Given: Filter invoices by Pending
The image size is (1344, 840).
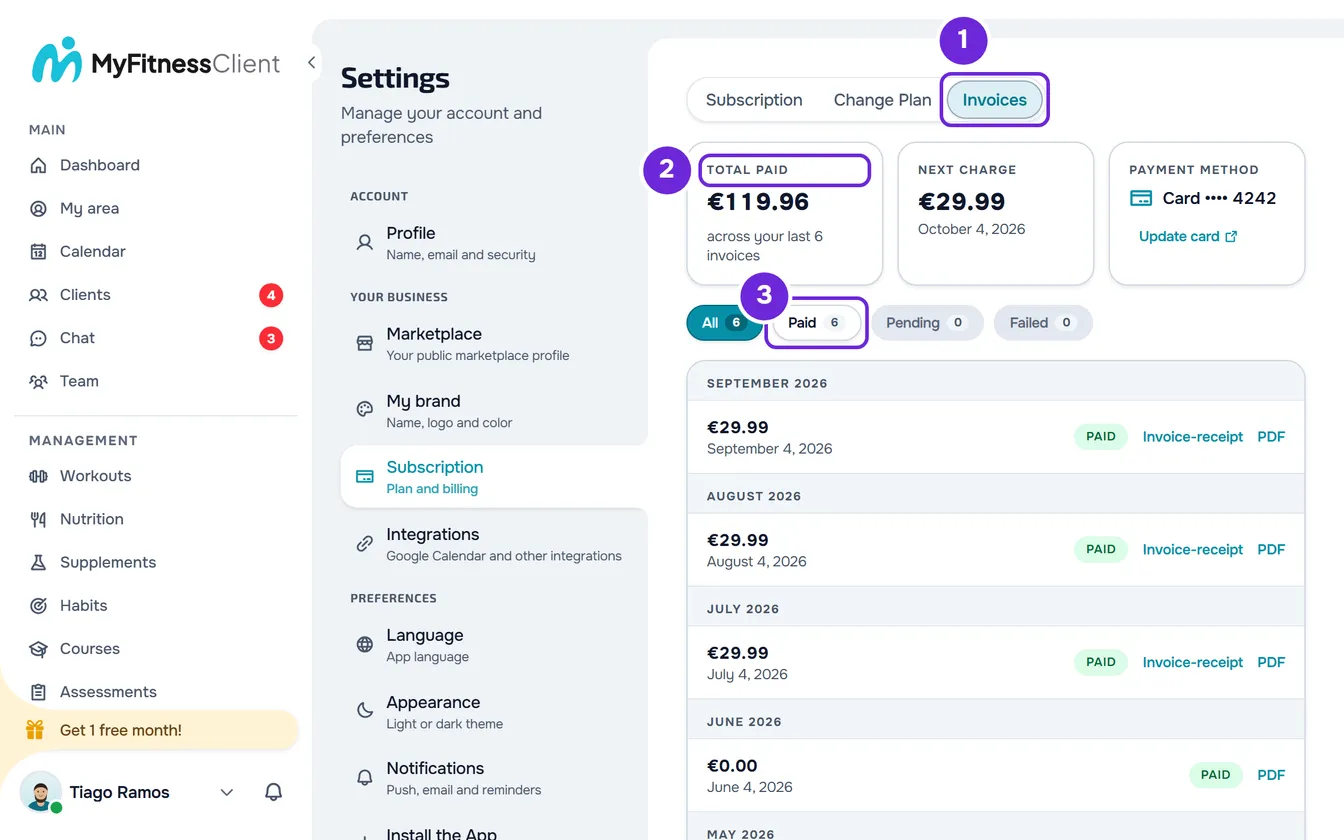Looking at the screenshot, I should 928,323.
